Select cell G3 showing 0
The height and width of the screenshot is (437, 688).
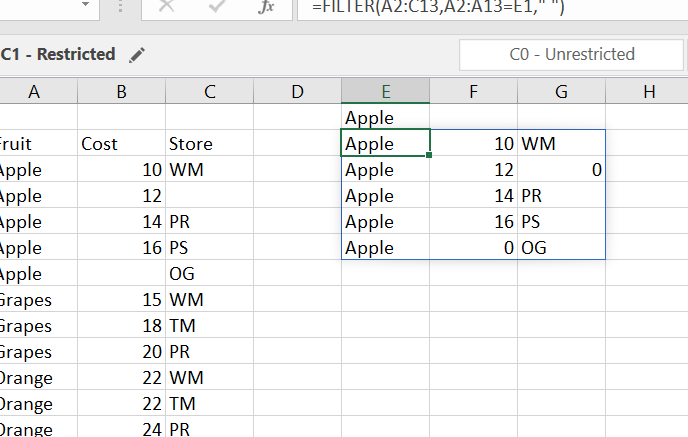[562, 169]
